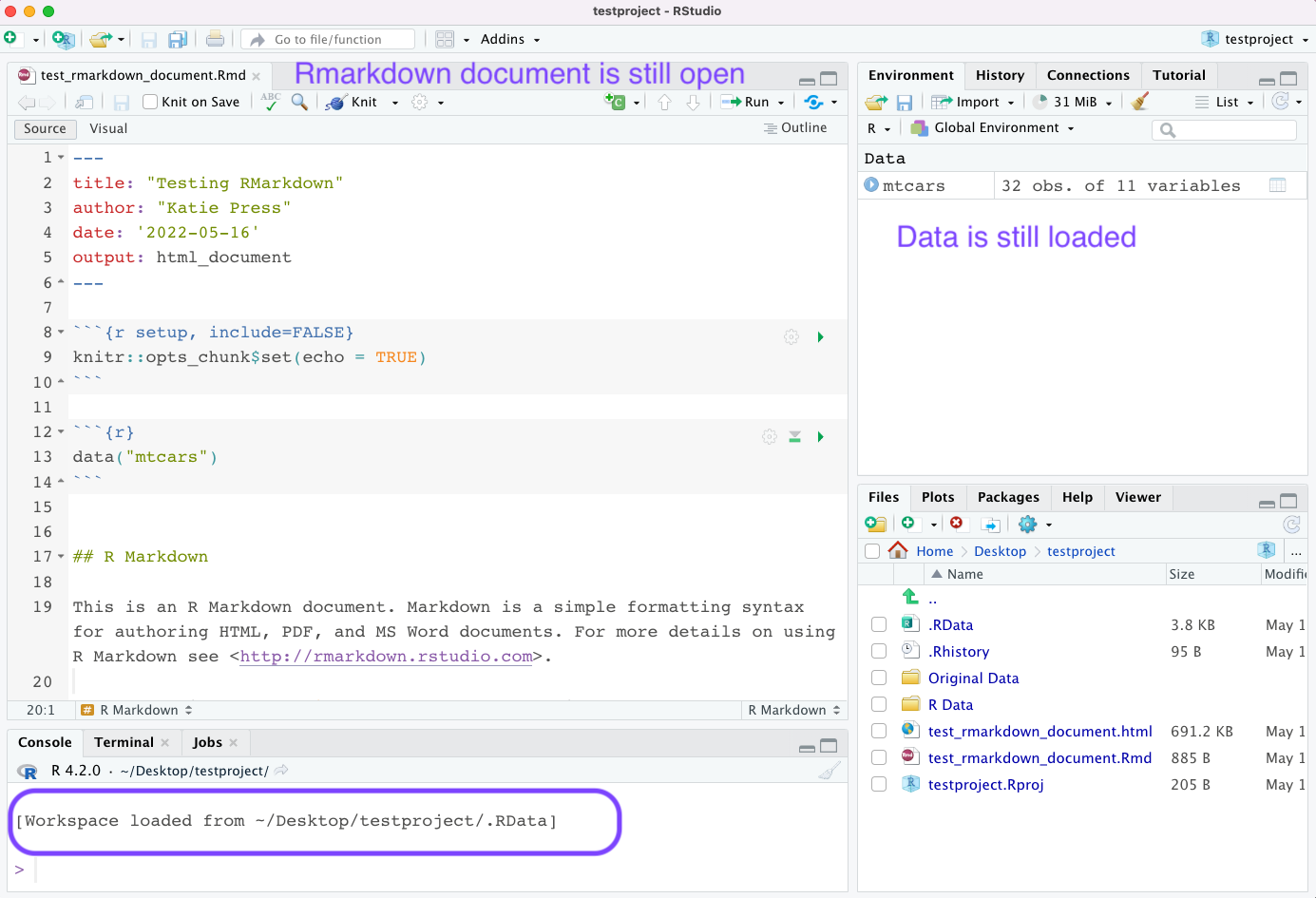Check the testproject.Rproj checkbox

pos(879,784)
